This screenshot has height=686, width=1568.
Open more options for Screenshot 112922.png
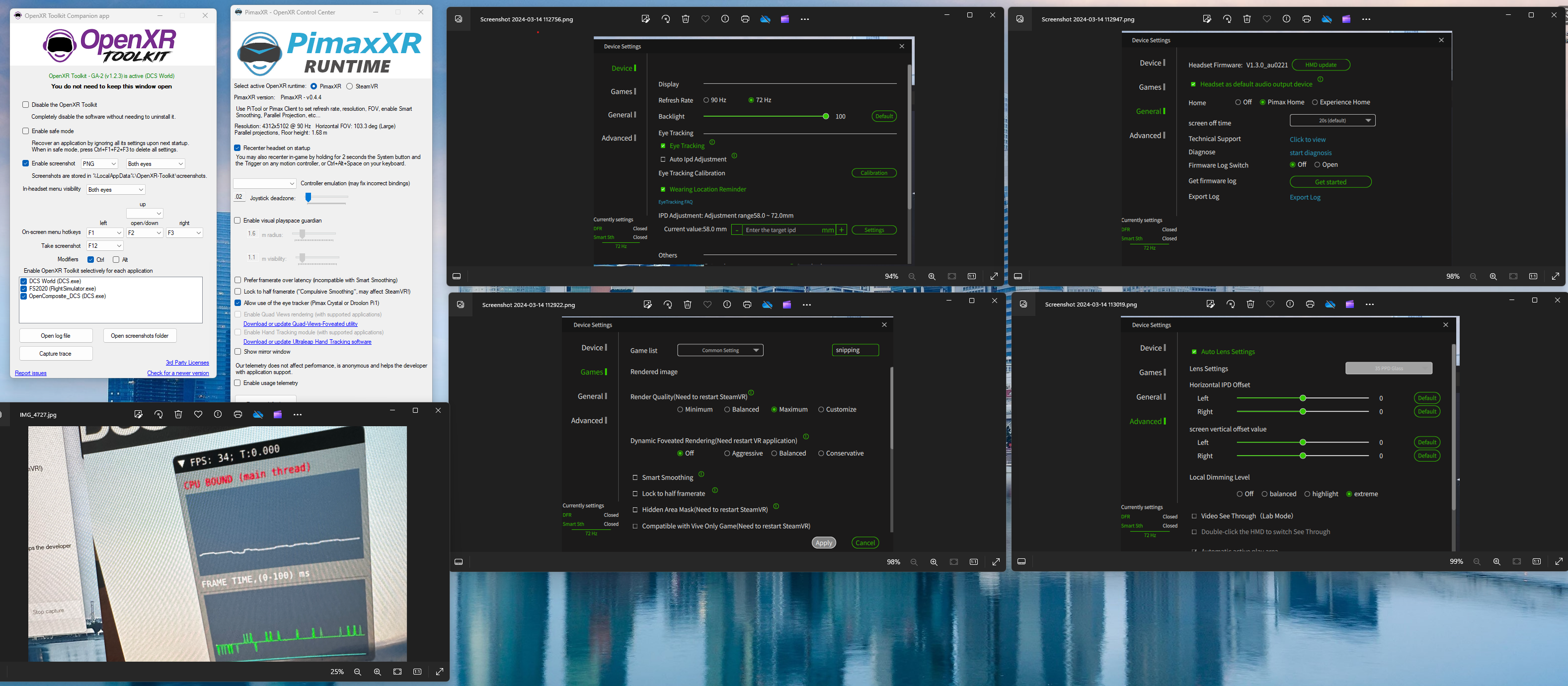tap(806, 305)
